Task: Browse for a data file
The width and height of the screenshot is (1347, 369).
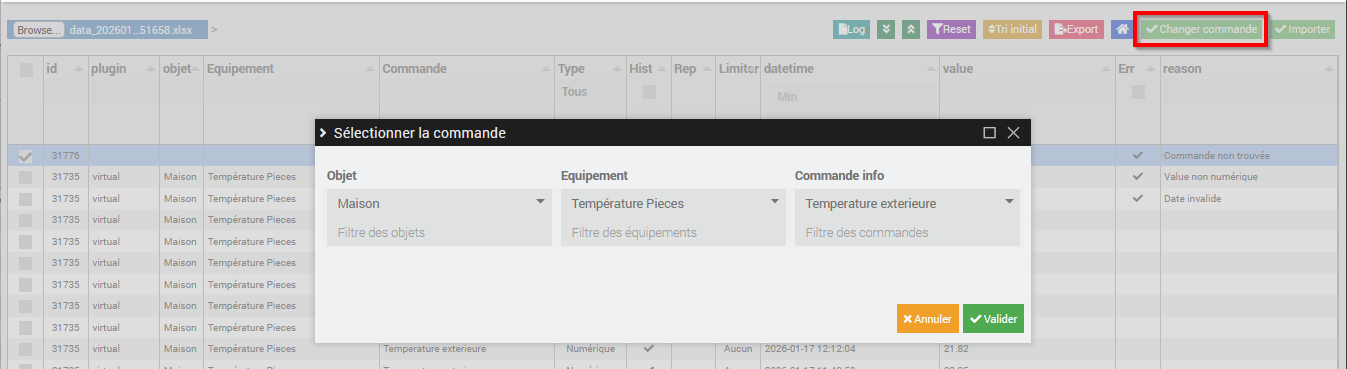Action: (39, 30)
